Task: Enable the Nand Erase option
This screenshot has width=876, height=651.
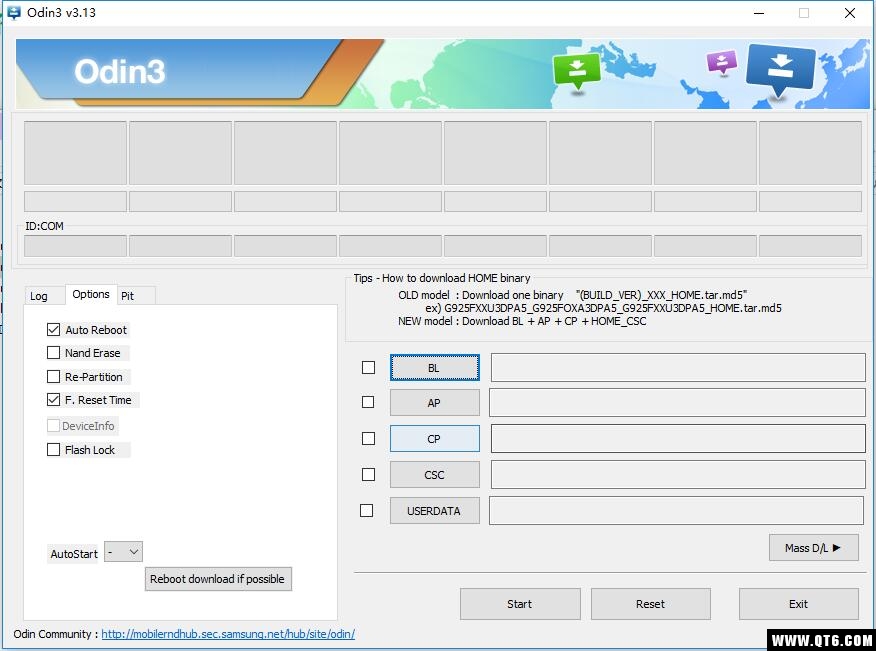Action: pyautogui.click(x=54, y=353)
